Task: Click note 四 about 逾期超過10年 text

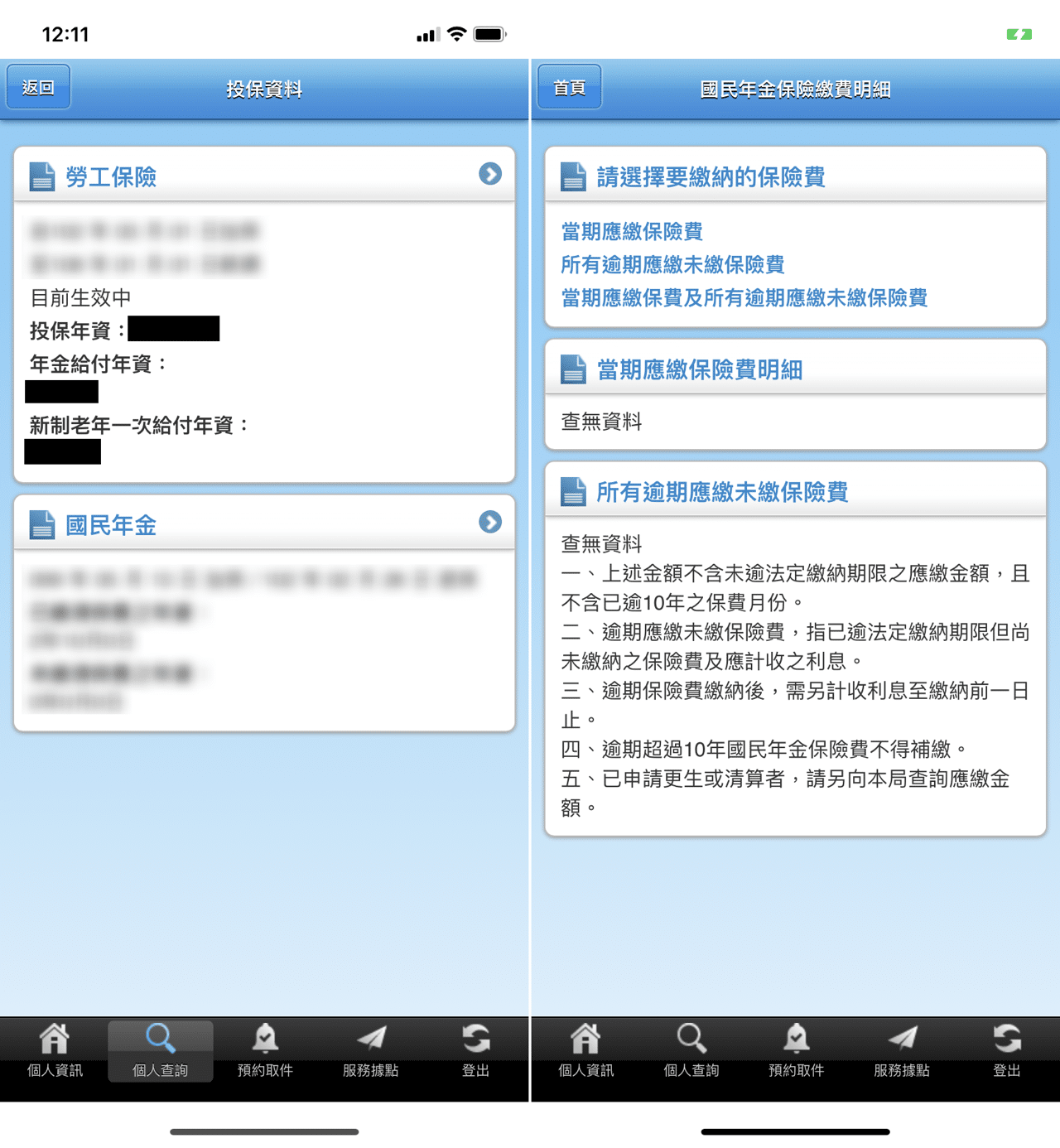Action: coord(764,750)
